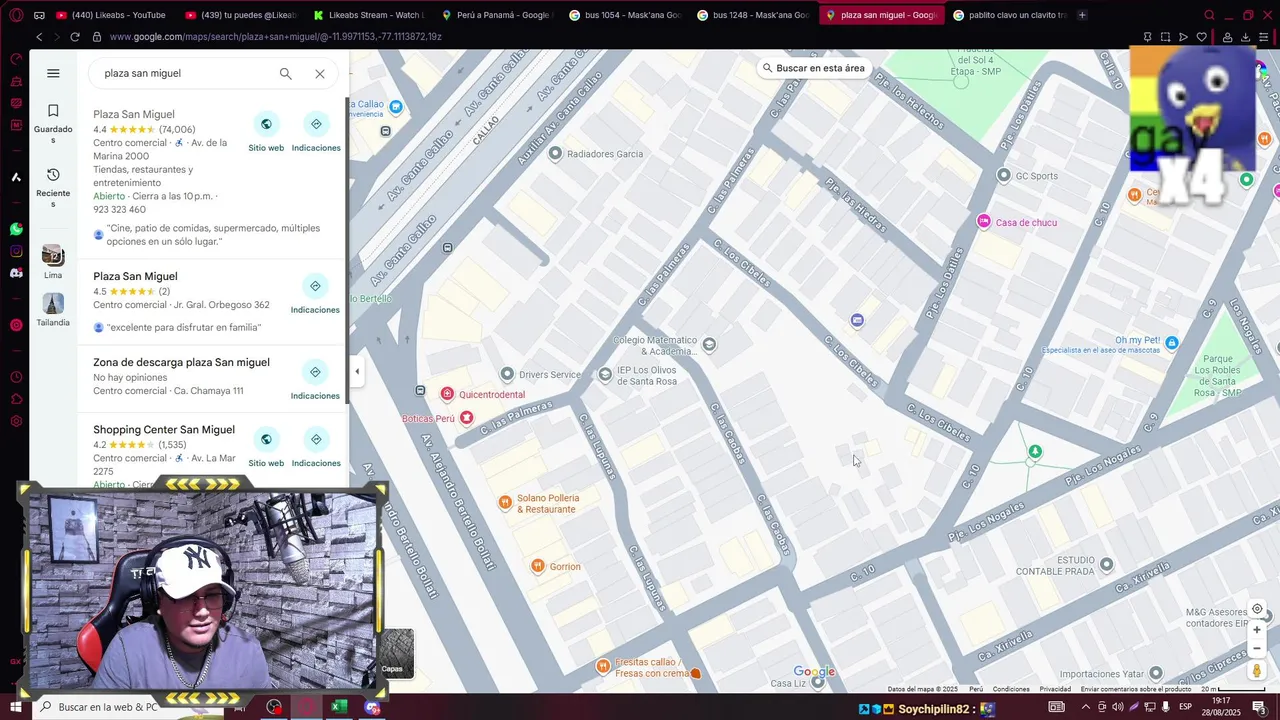Clear the plaza san miguel search
This screenshot has width=1280, height=720.
(x=320, y=73)
